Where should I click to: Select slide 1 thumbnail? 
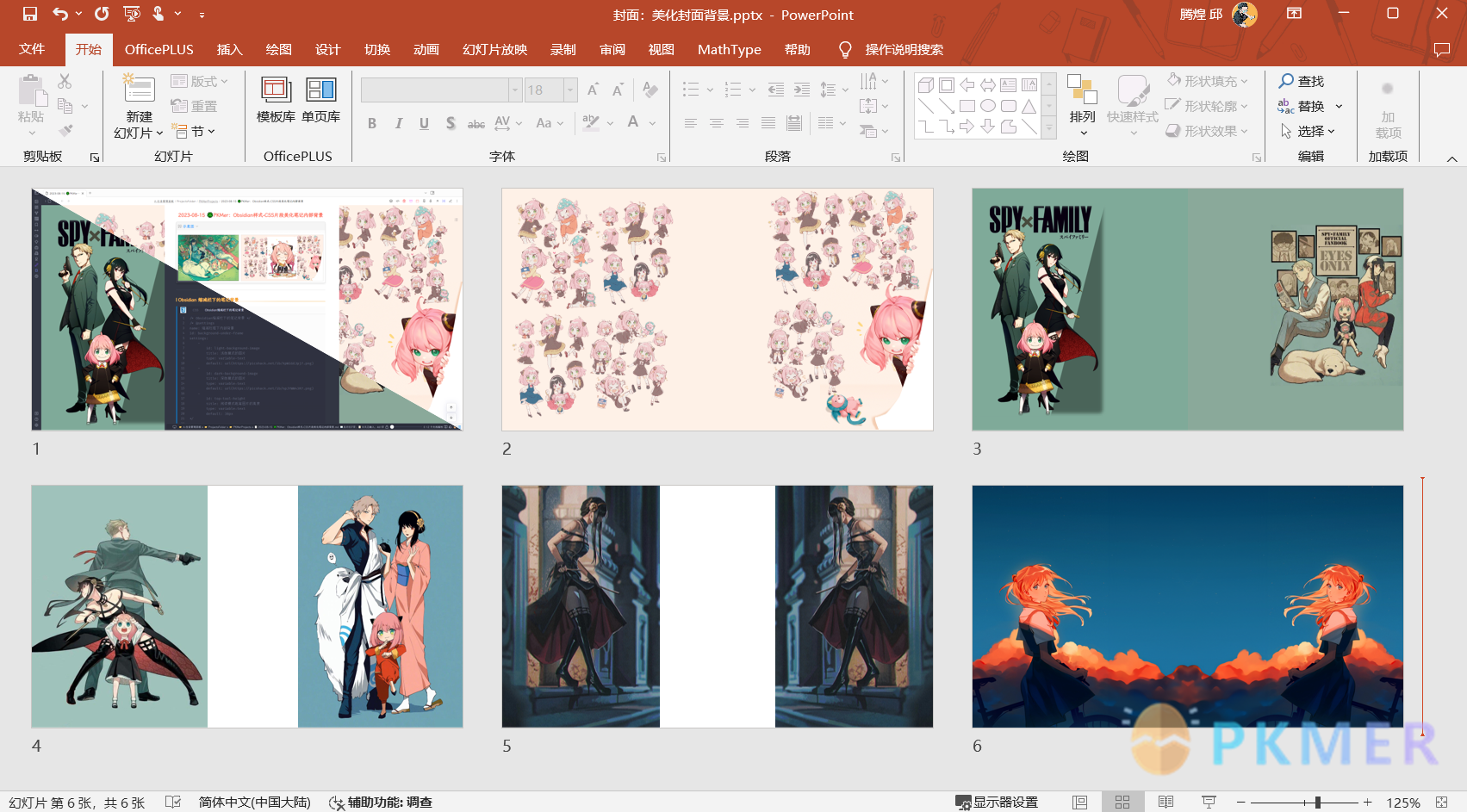[247, 310]
